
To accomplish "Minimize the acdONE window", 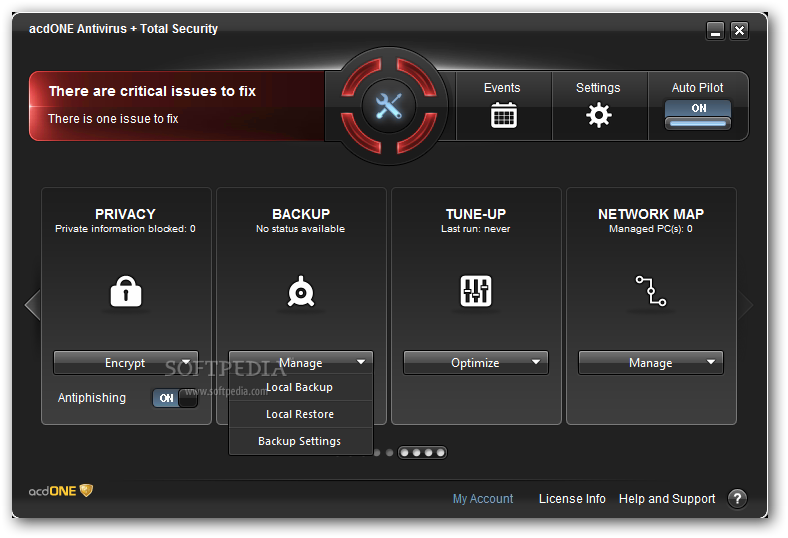I will coord(715,31).
